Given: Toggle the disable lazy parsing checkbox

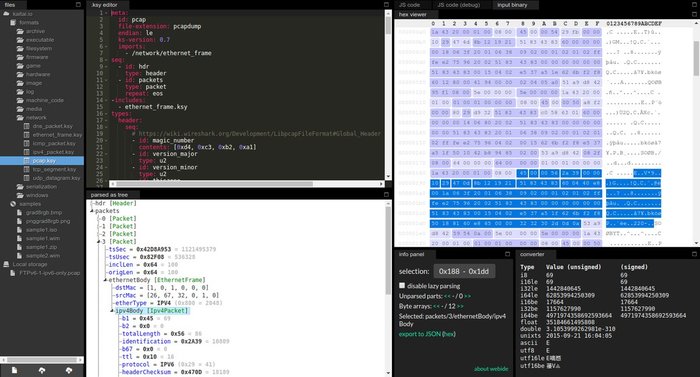Looking at the screenshot, I should pos(402,285).
